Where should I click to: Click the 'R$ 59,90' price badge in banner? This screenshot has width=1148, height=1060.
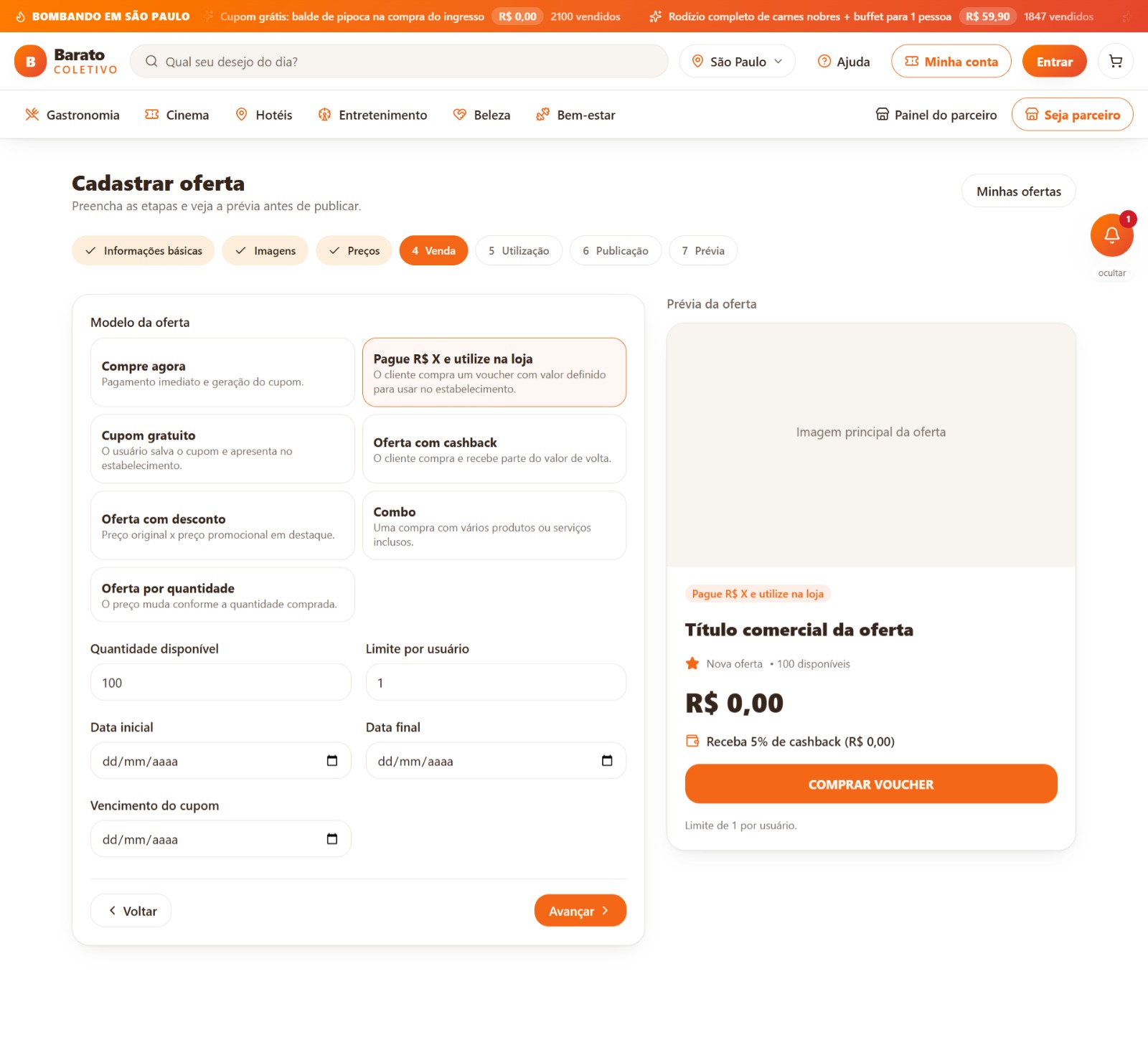click(987, 16)
